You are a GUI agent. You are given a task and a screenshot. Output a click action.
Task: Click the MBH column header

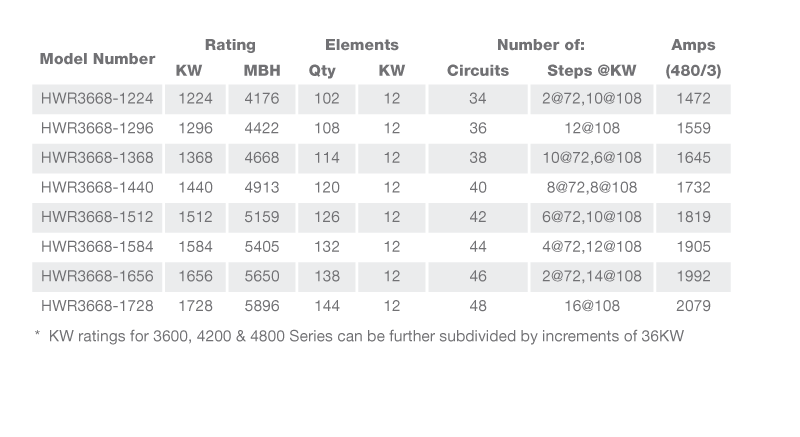(262, 70)
